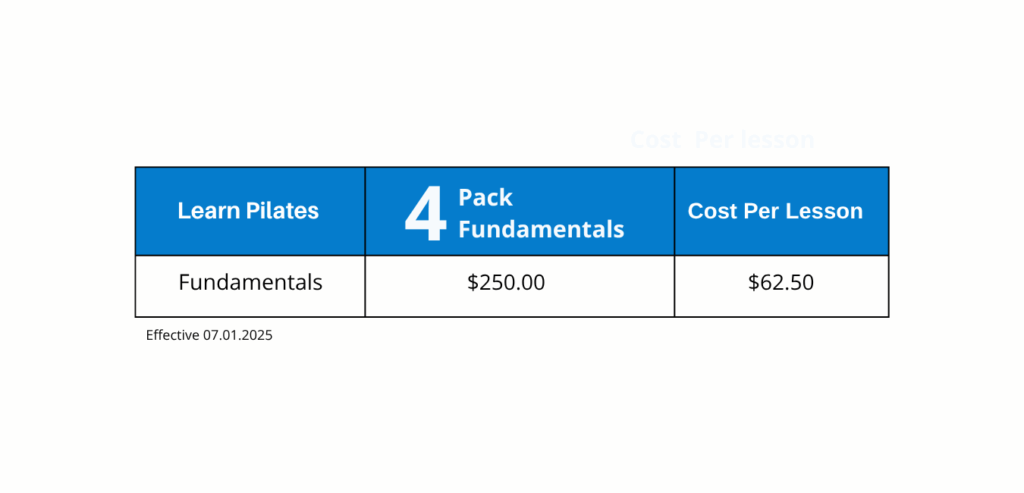
Task: Select the large numeral 4 in header
Action: coord(425,213)
